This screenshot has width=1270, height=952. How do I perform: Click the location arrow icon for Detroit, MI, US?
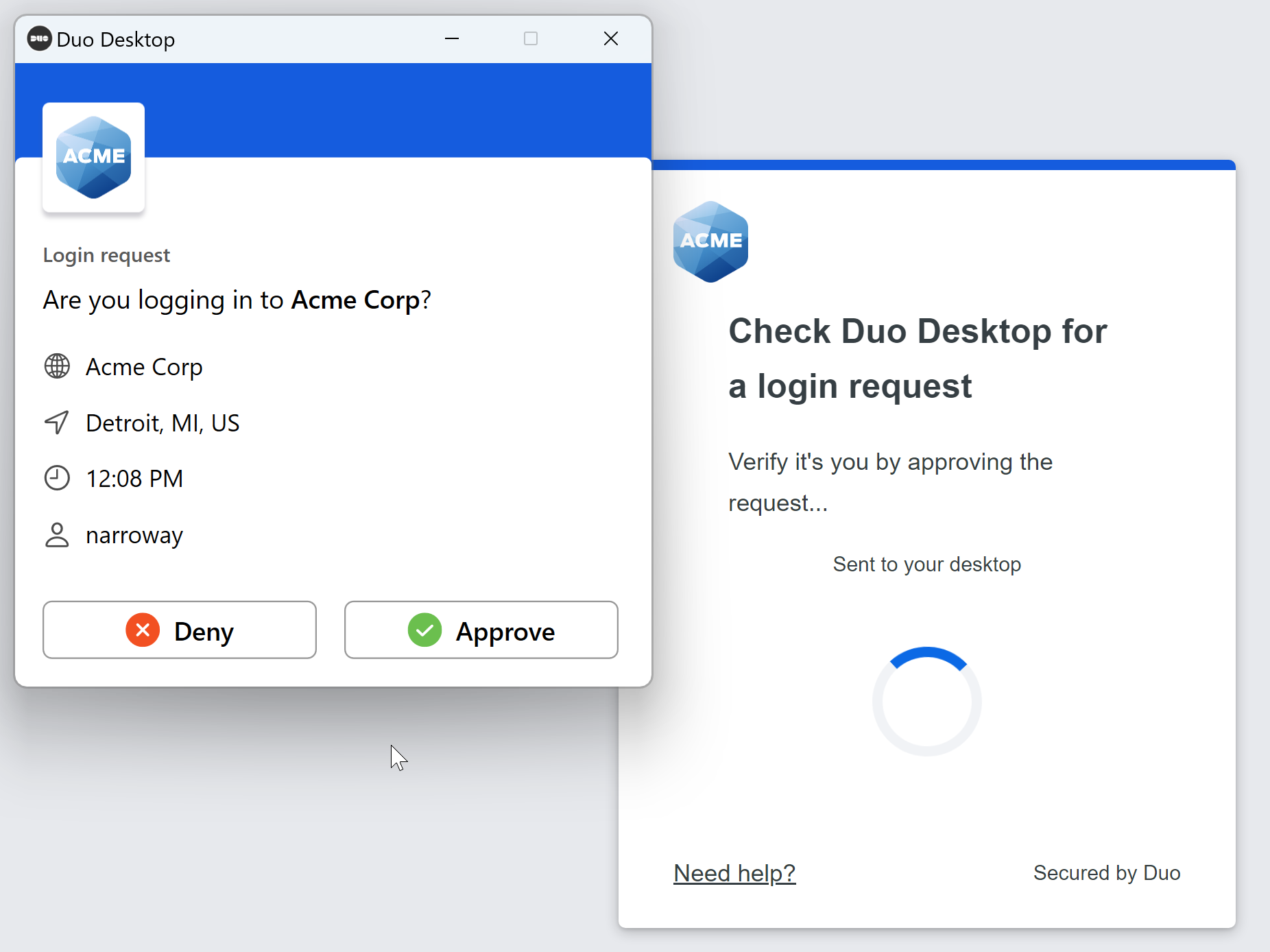click(58, 423)
